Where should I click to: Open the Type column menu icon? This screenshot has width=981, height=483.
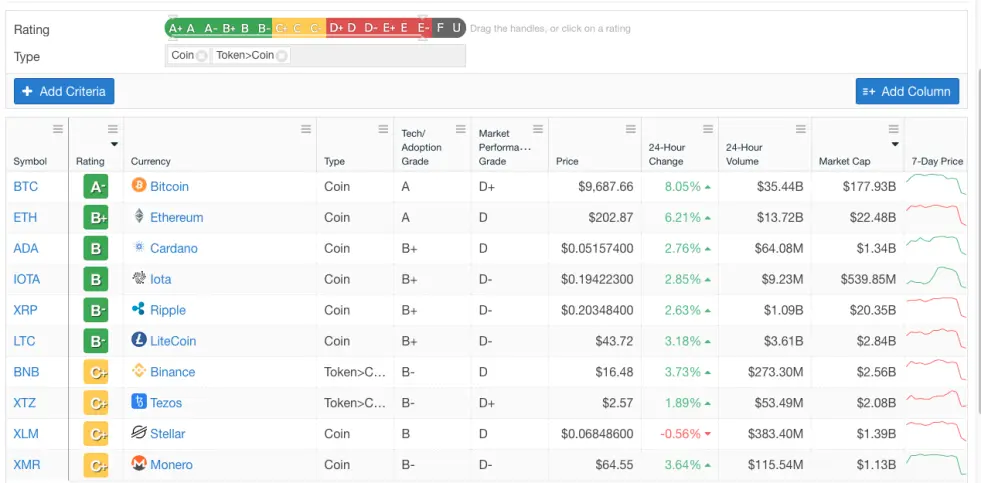pos(383,129)
